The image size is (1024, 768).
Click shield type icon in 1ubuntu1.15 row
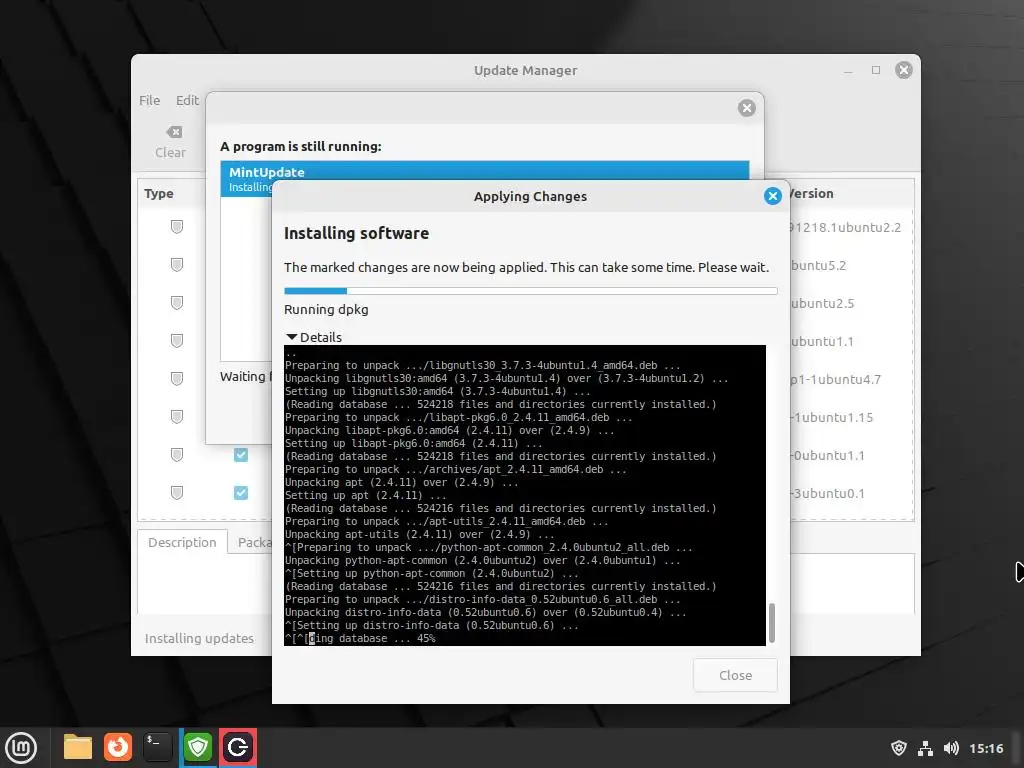[177, 416]
